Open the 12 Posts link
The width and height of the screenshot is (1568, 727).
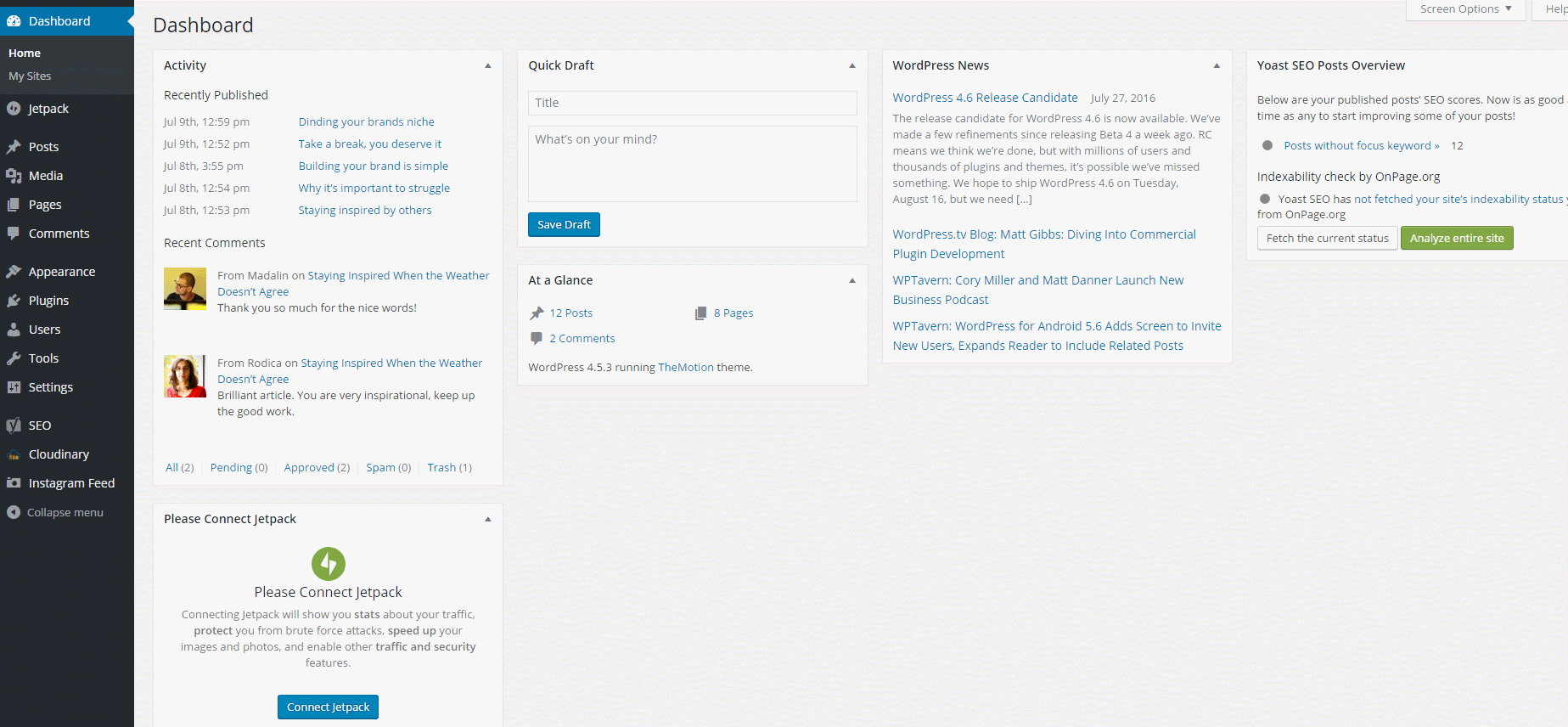click(x=570, y=313)
